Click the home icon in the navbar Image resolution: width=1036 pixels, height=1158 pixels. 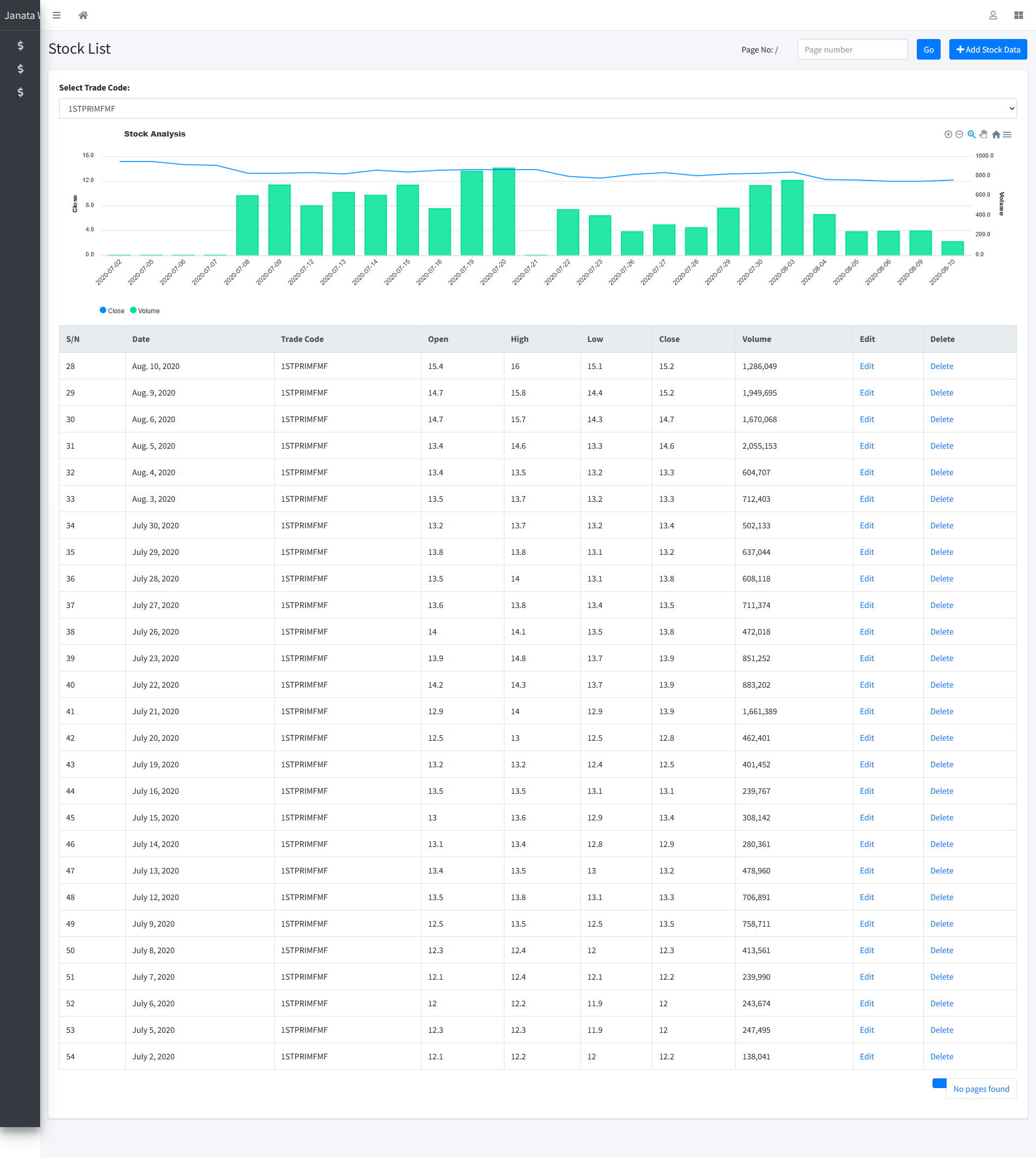point(83,15)
